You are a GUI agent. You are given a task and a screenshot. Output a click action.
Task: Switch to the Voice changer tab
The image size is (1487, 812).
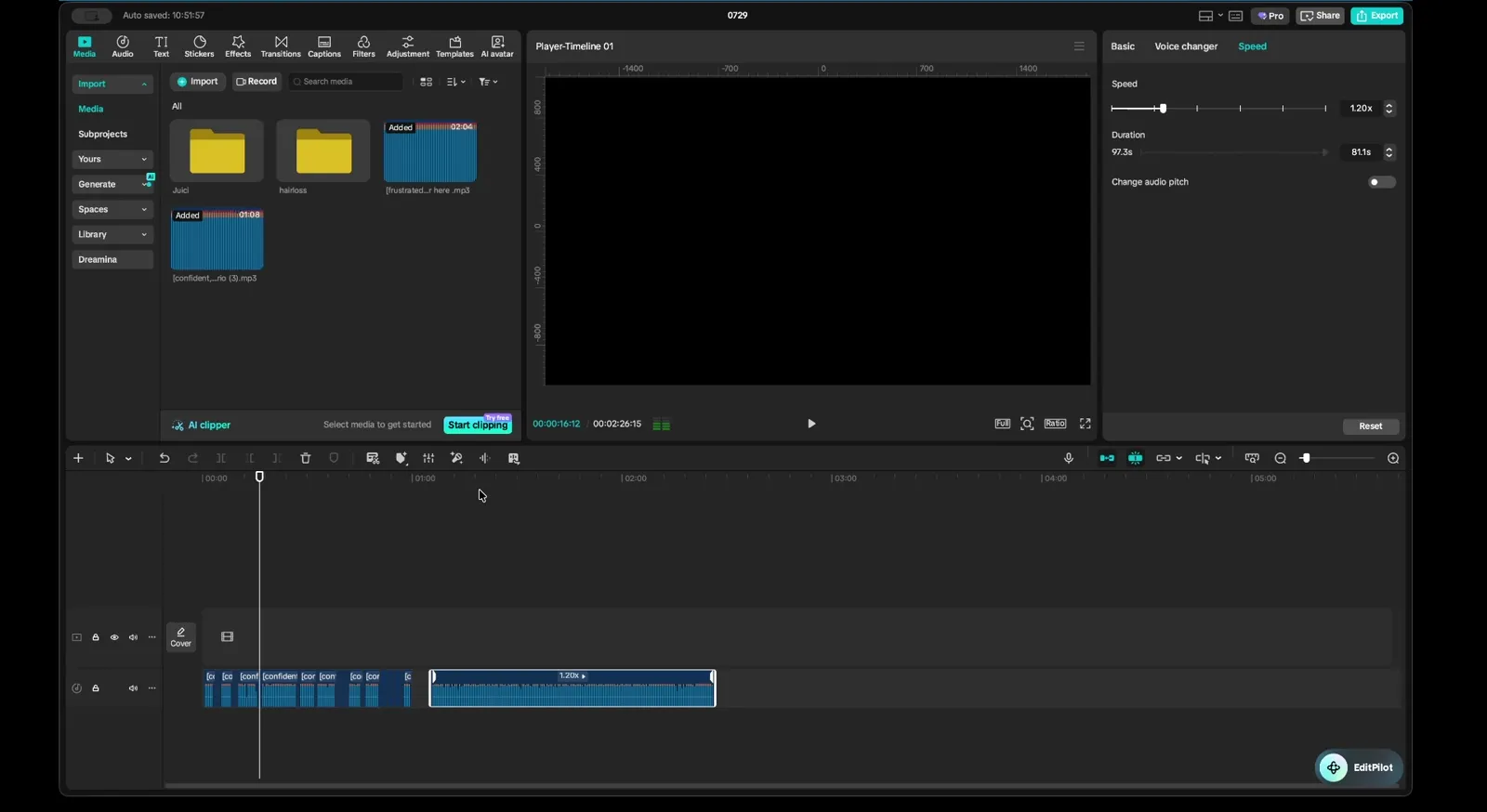tap(1186, 46)
